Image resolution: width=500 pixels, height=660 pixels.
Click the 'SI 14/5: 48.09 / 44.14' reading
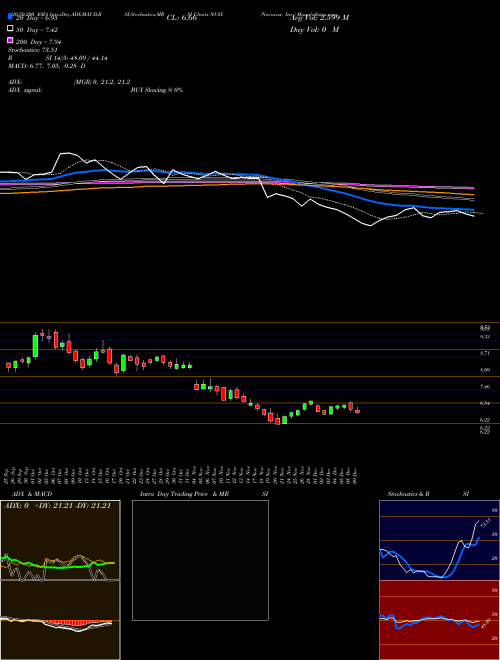(x=76, y=58)
